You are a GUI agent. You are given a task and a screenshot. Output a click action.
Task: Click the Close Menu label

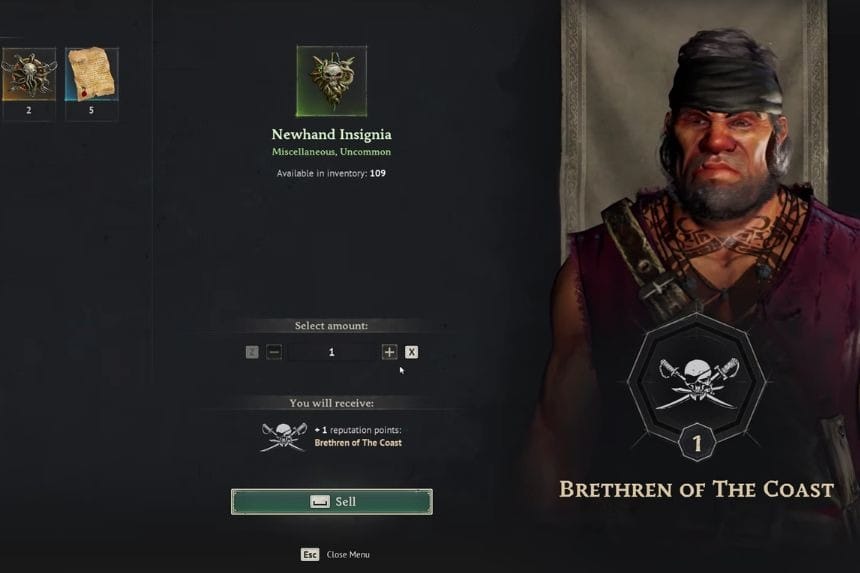pos(348,554)
